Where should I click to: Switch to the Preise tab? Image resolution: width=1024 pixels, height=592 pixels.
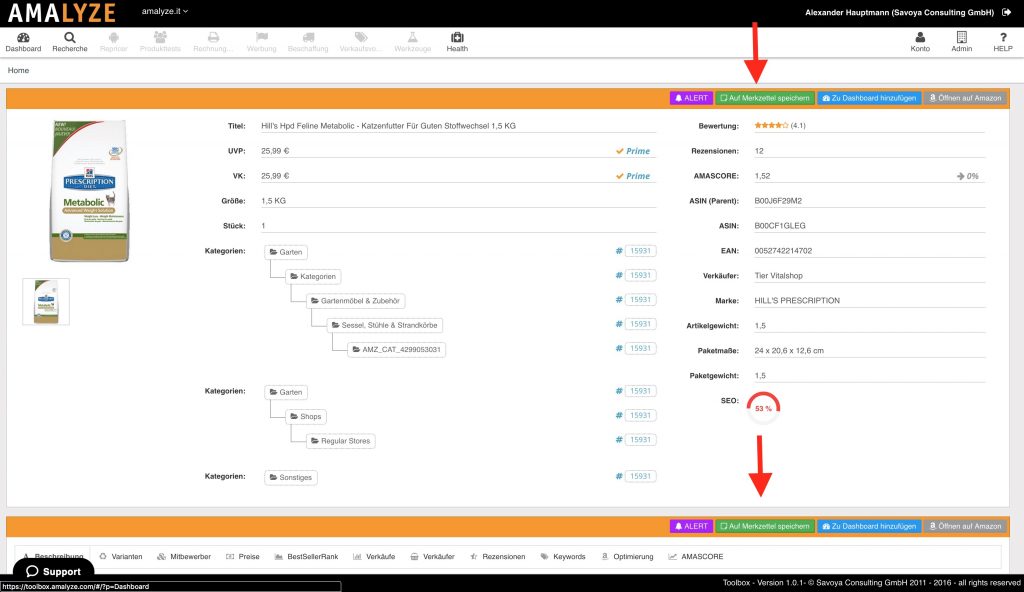tap(243, 557)
